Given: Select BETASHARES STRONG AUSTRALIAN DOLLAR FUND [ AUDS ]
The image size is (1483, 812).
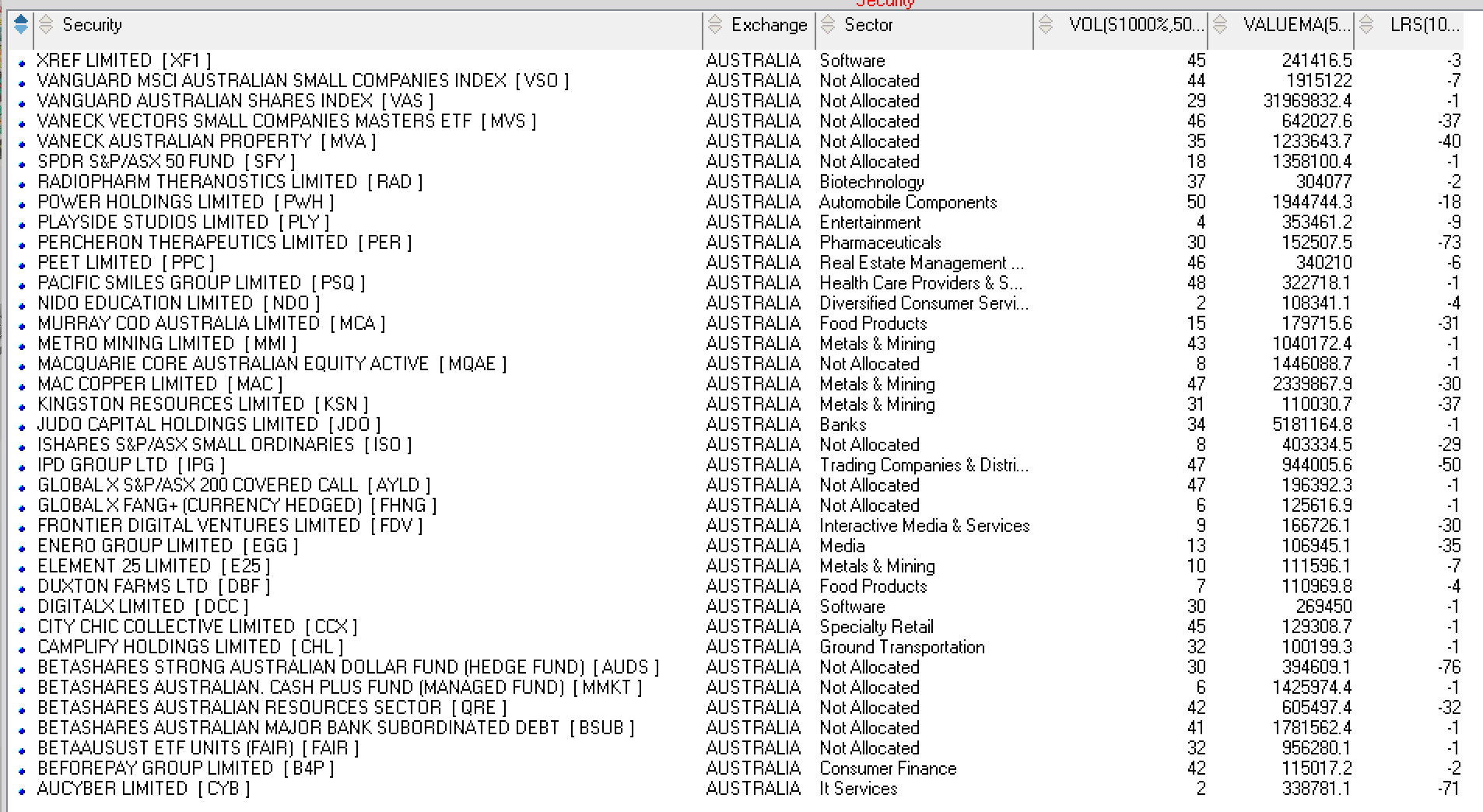Looking at the screenshot, I should pyautogui.click(x=348, y=667).
